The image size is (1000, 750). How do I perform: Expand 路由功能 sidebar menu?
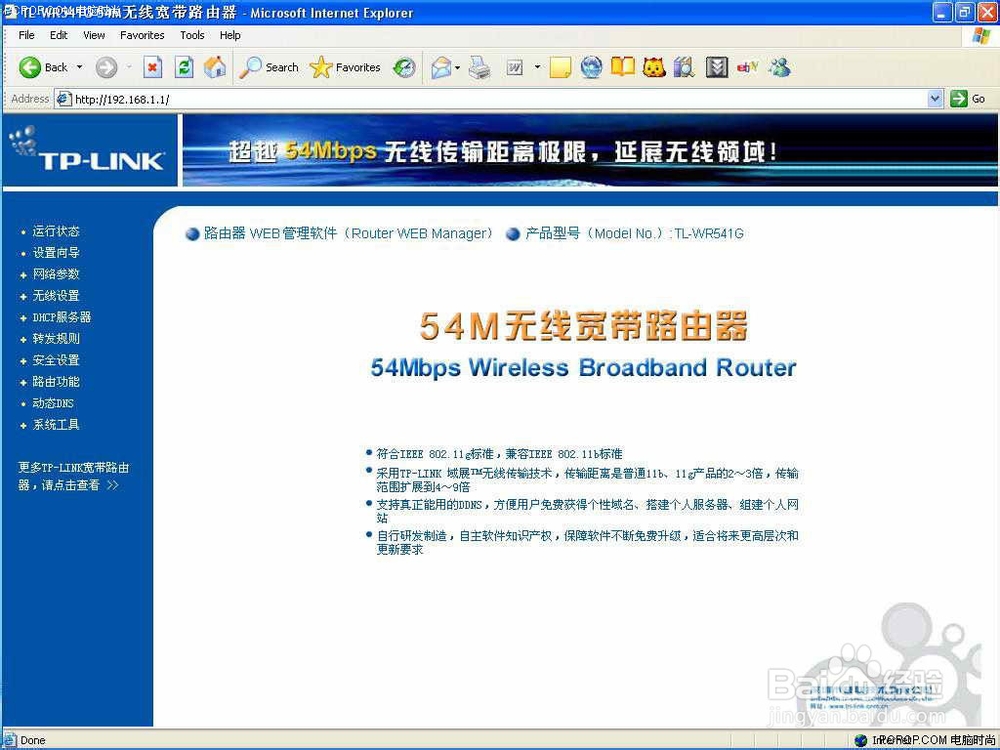(x=56, y=382)
